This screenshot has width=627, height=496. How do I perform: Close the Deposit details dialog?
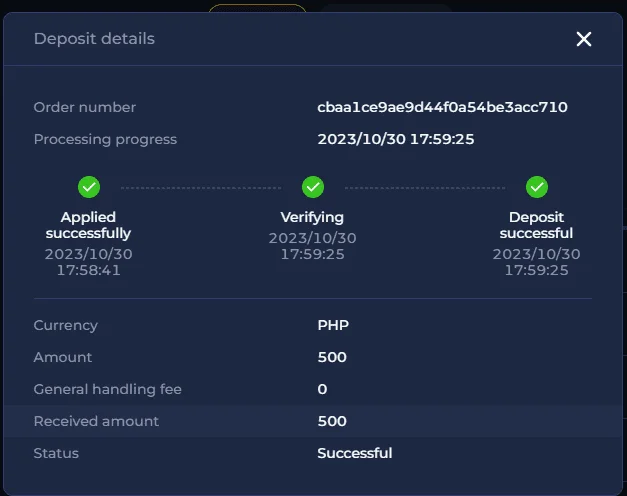point(584,39)
